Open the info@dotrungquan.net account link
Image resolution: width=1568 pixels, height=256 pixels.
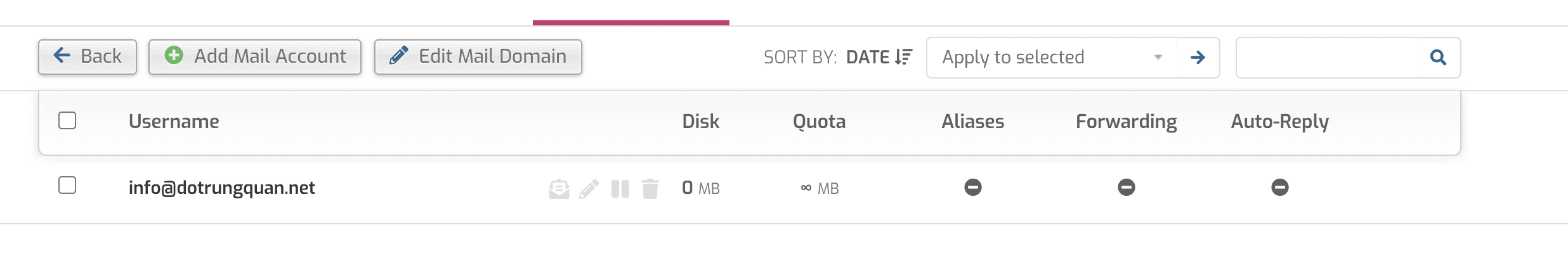point(221,188)
